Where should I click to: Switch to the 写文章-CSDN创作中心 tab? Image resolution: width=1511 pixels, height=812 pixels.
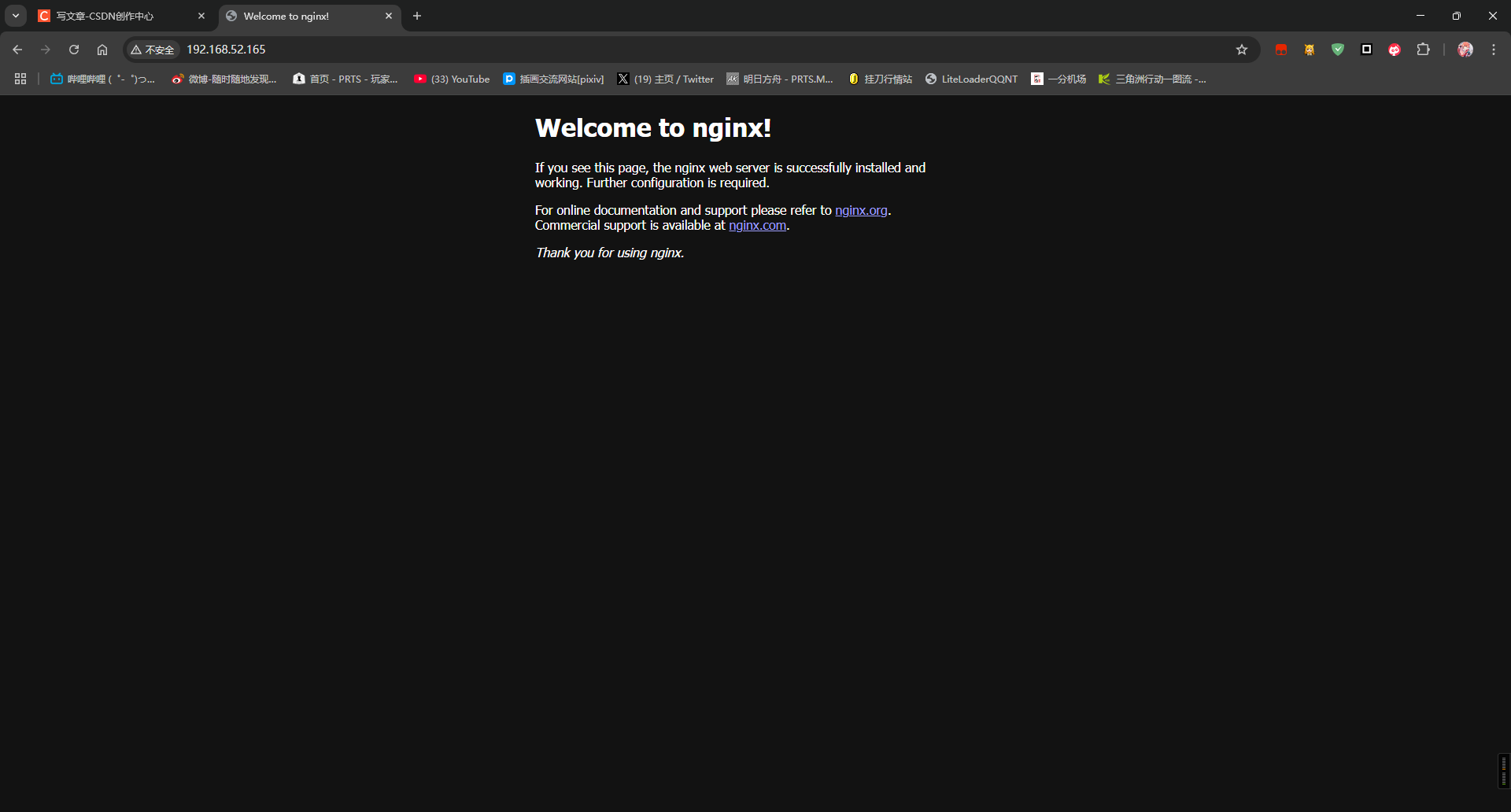pyautogui.click(x=122, y=16)
